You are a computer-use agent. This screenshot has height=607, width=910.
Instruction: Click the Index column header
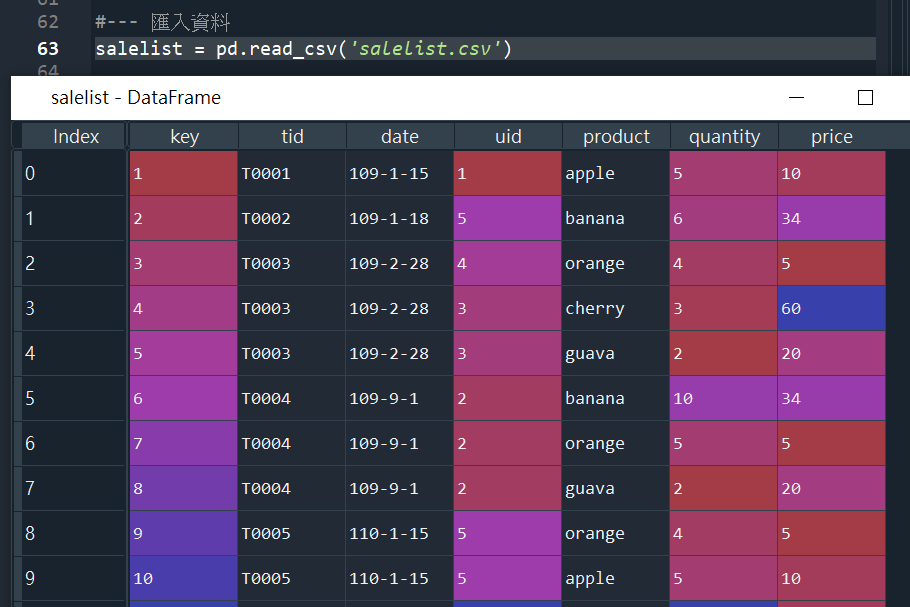[x=75, y=136]
